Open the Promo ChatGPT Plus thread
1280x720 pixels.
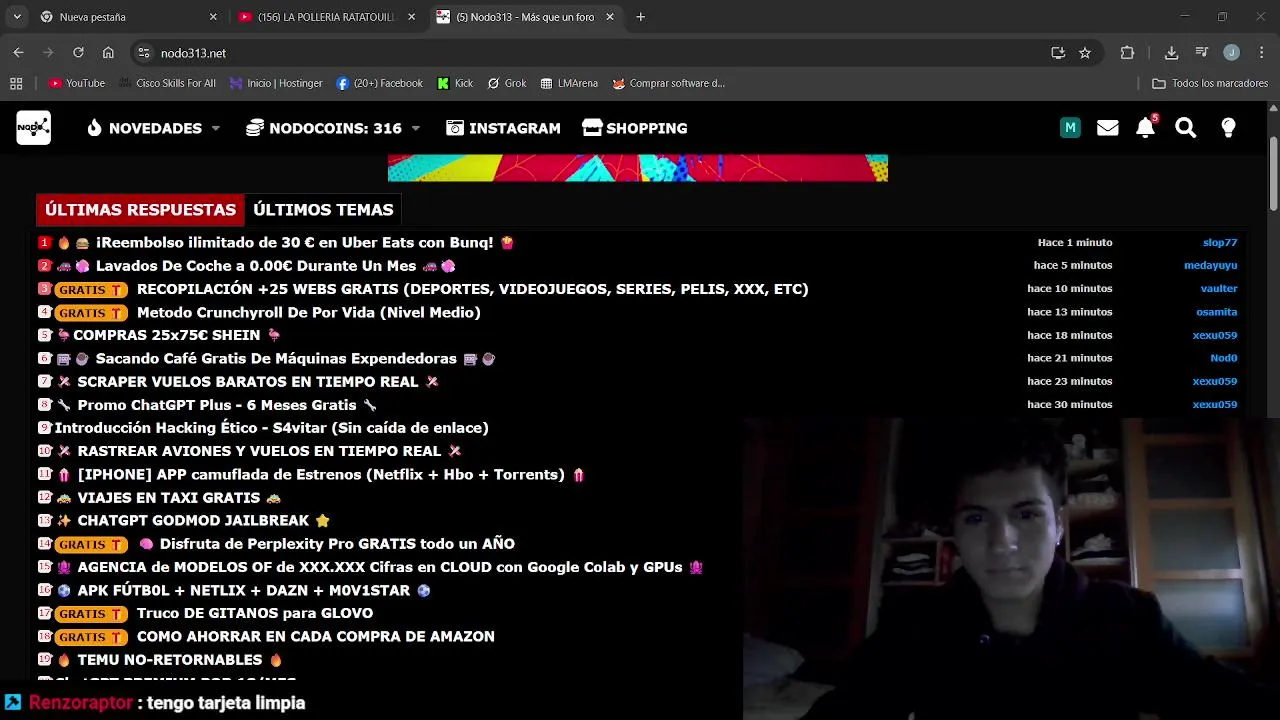216,405
